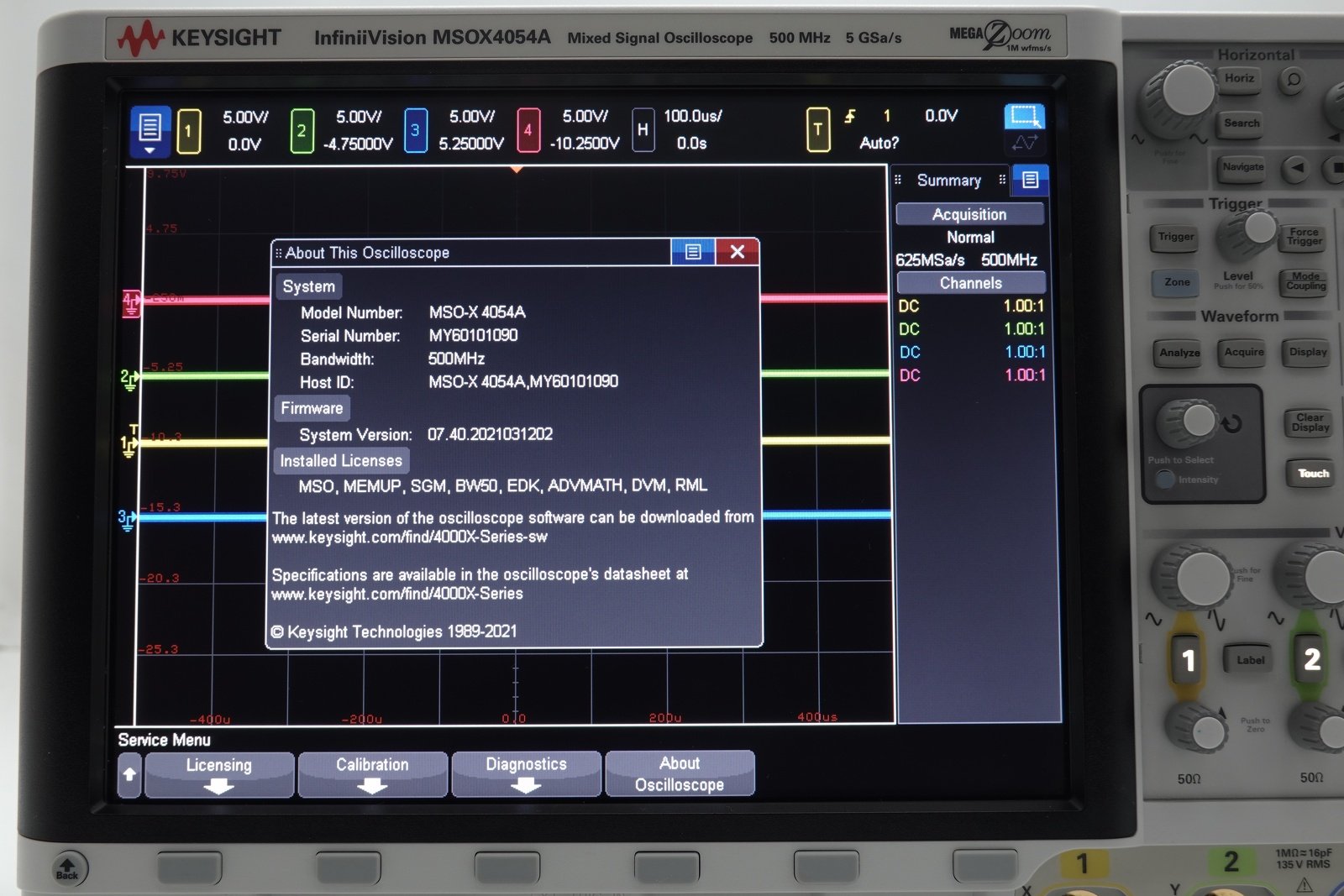The image size is (1344, 896).
Task: Open the Channels section in sidebar
Action: (x=971, y=283)
